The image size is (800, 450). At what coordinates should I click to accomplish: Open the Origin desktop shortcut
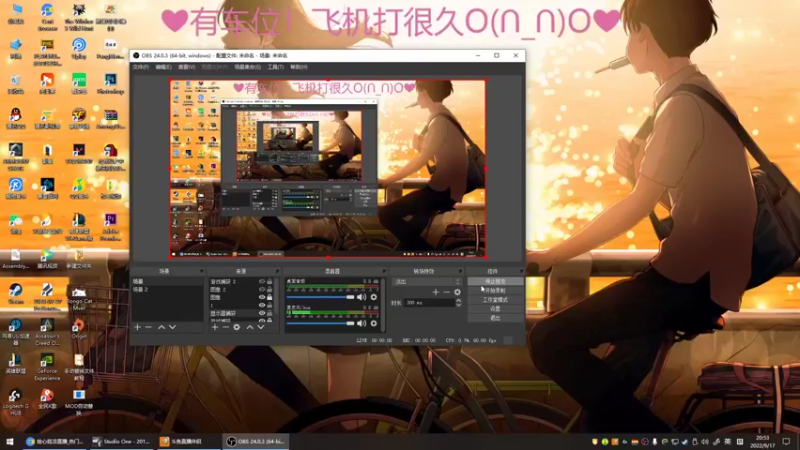[x=79, y=329]
